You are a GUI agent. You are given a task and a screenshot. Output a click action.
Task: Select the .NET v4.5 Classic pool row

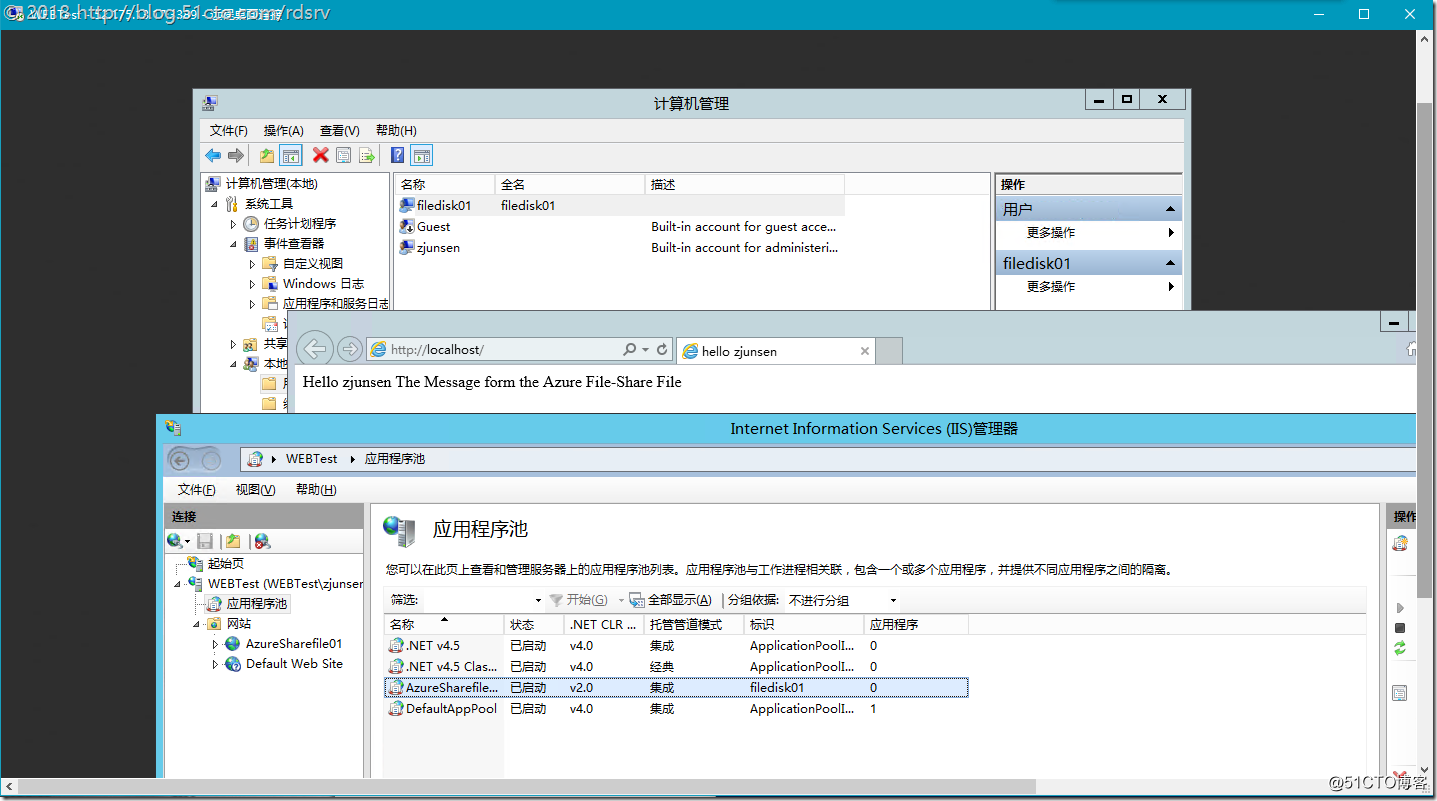click(x=675, y=667)
